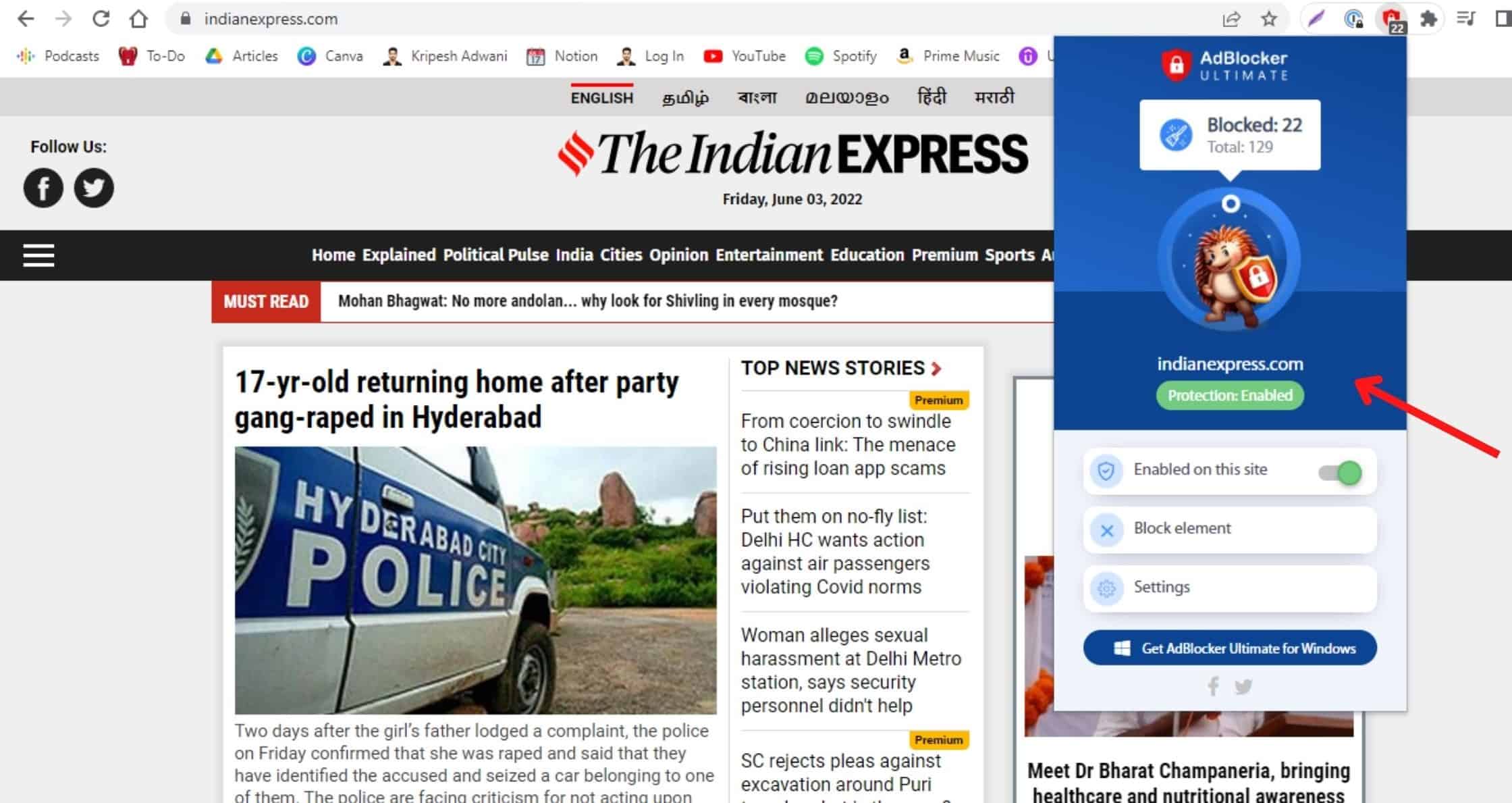This screenshot has width=1512, height=803.
Task: Open AdBlocker Ultimate Settings
Action: tap(1230, 588)
